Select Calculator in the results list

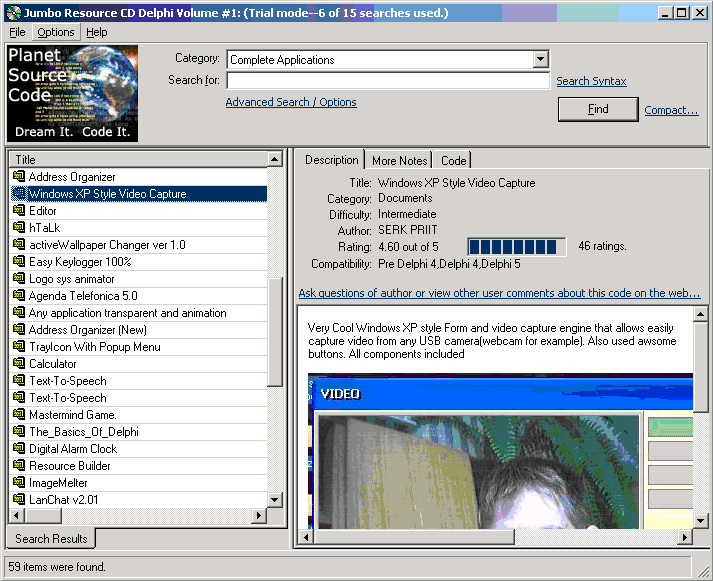138,364
